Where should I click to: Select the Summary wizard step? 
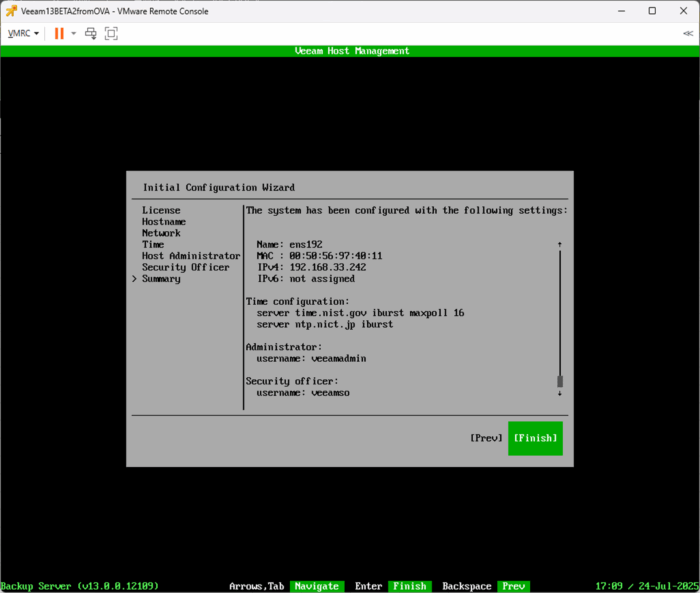161,279
